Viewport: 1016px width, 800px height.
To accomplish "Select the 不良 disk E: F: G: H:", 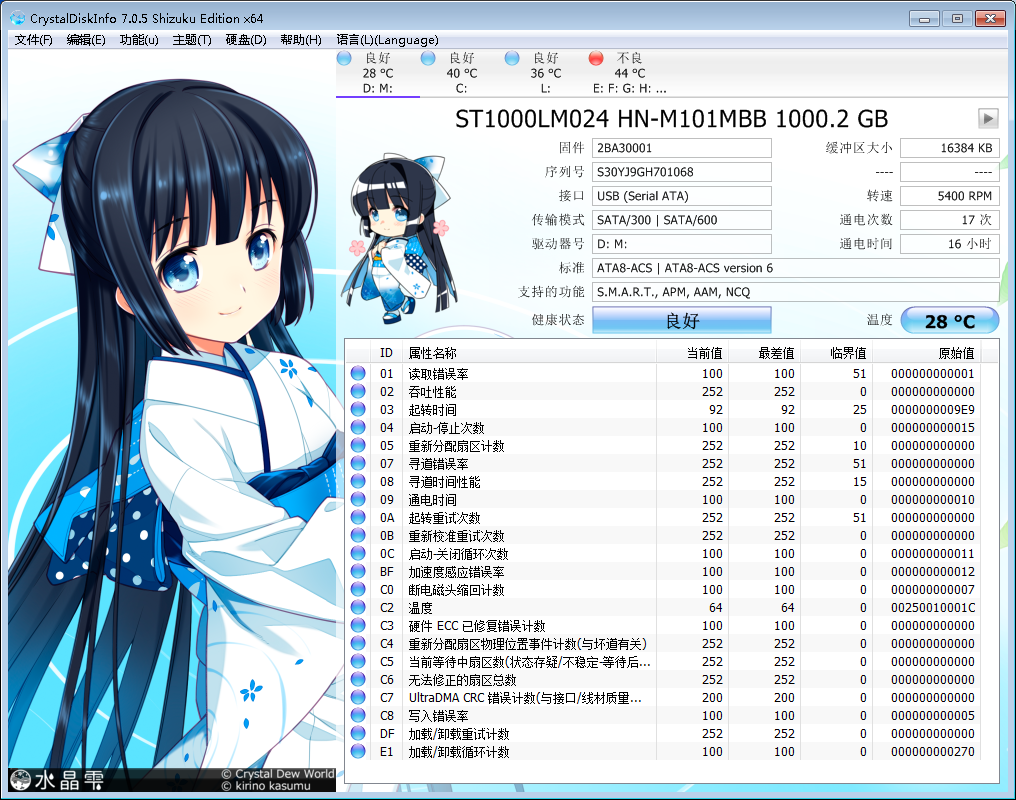I will (x=629, y=73).
